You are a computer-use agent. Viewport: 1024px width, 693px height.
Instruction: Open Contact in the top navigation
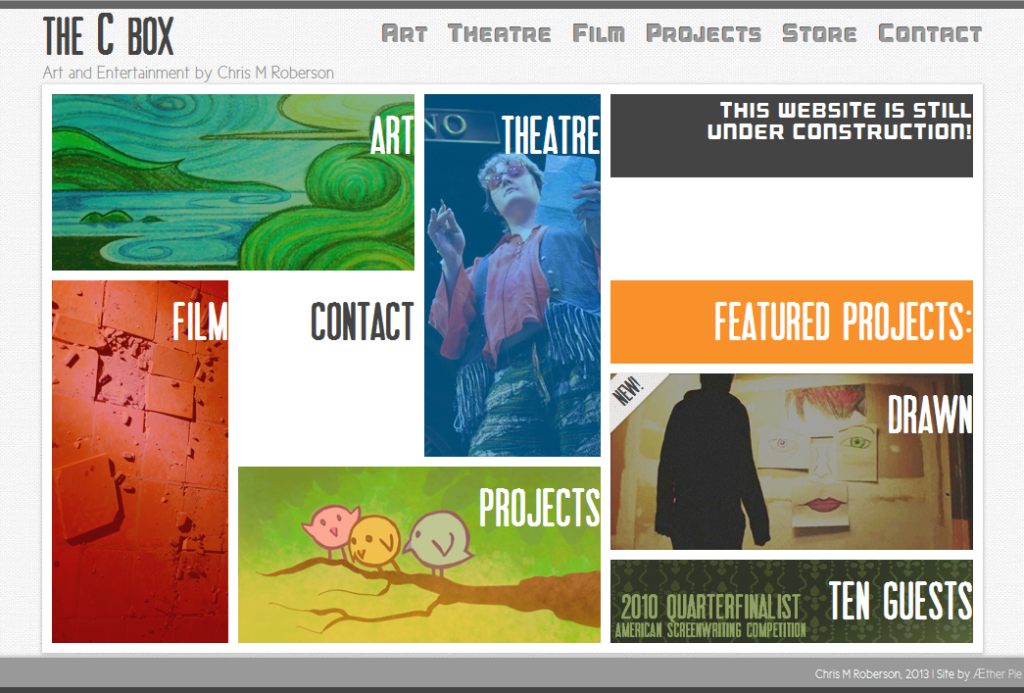tap(930, 33)
